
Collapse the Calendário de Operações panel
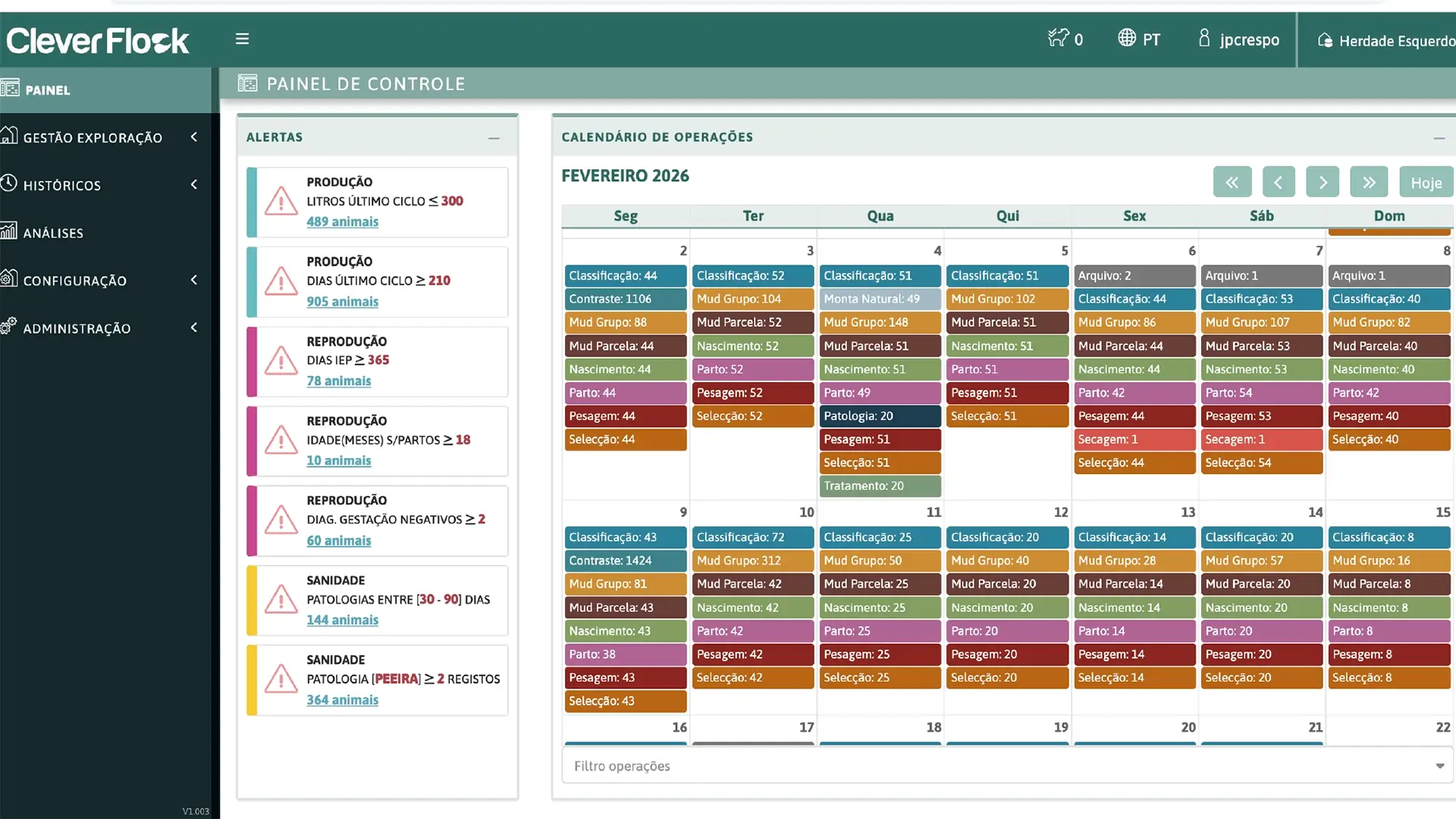(x=1439, y=137)
